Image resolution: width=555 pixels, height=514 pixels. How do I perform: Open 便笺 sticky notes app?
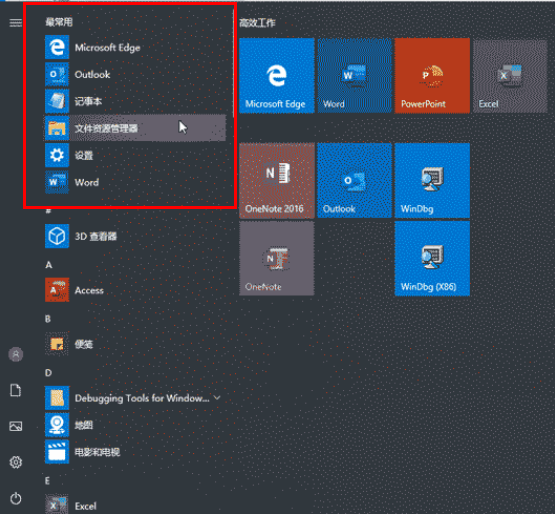pos(135,344)
